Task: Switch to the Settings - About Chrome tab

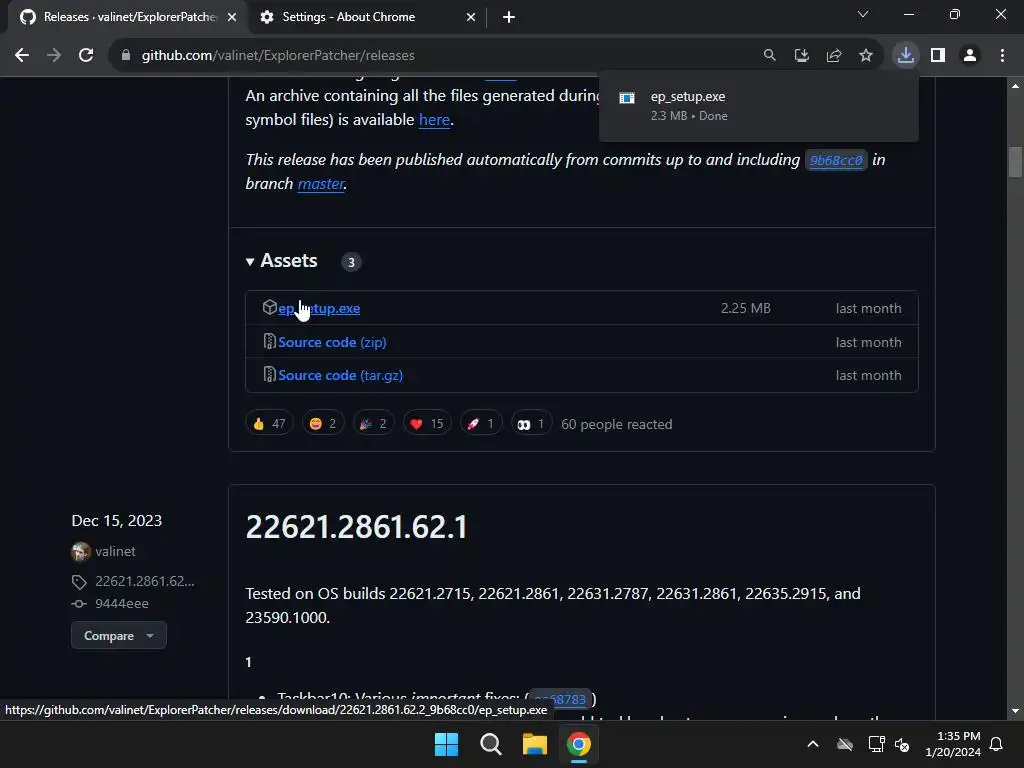Action: click(x=348, y=17)
